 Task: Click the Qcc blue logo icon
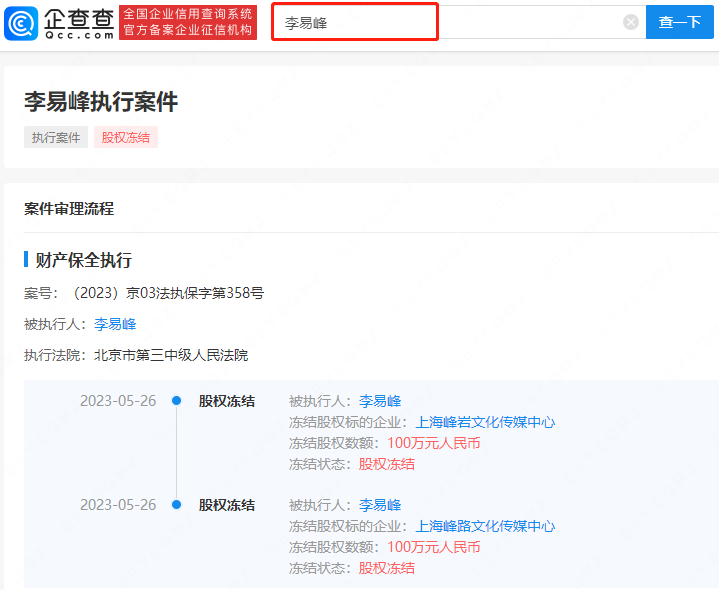(x=21, y=23)
